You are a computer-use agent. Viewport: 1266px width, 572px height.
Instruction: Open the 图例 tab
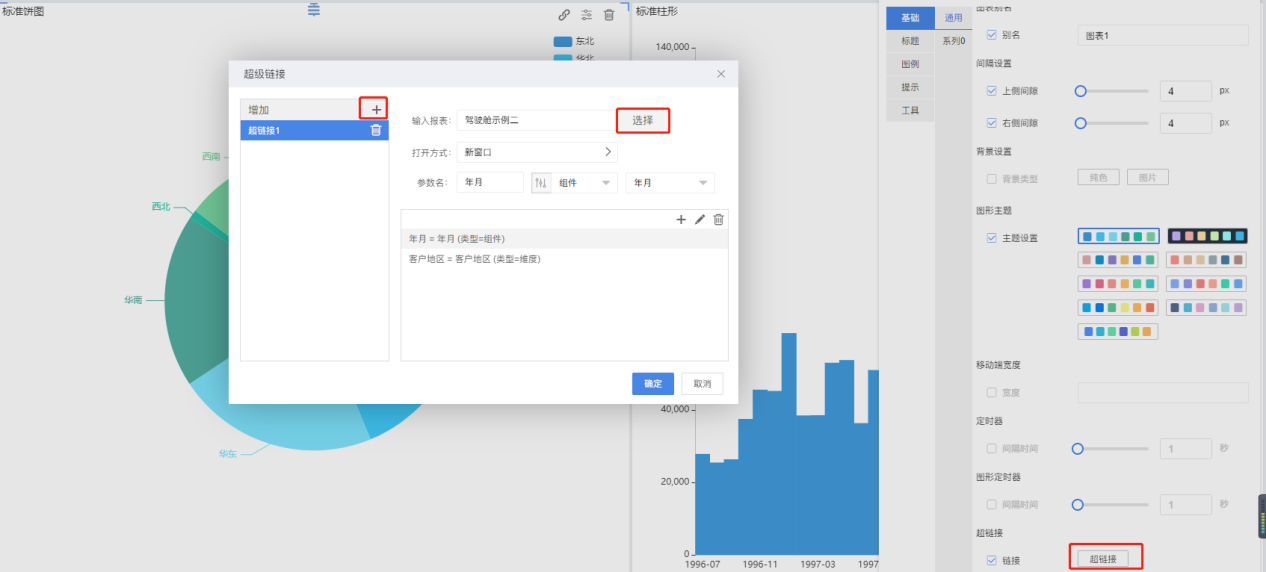pyautogui.click(x=910, y=64)
